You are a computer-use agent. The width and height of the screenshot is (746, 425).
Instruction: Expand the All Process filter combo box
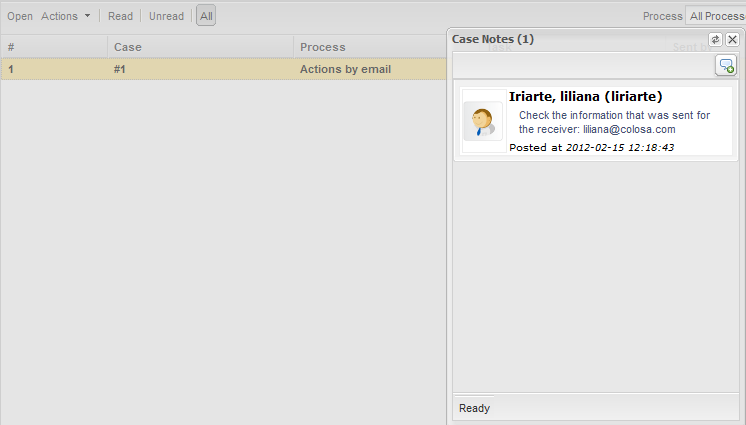(715, 16)
